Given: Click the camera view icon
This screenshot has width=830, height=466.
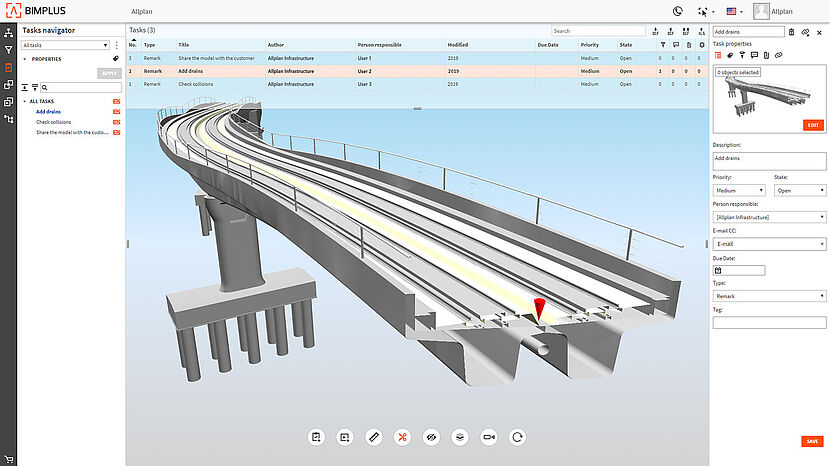Looking at the screenshot, I should tap(489, 437).
